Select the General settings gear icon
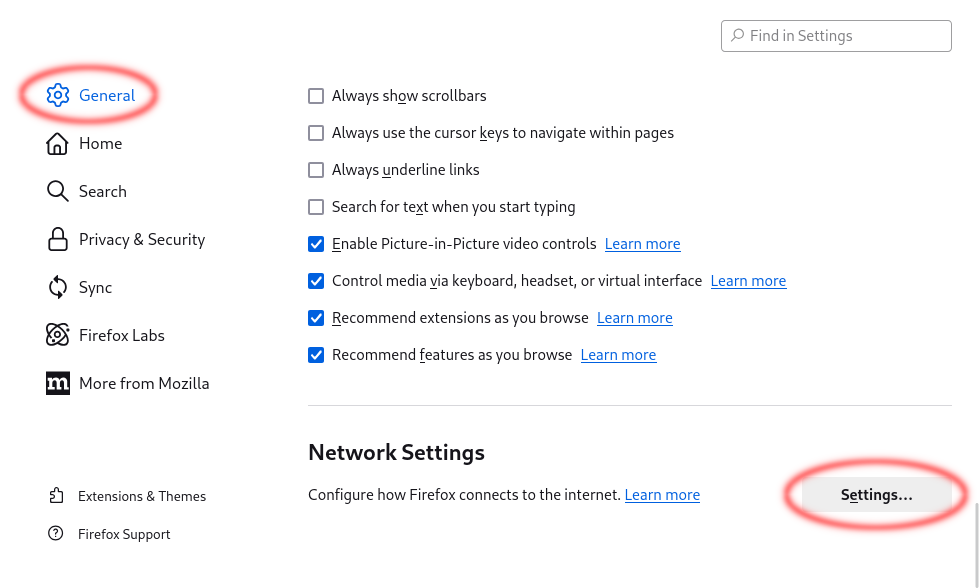Screen dimensions: 980x588 coord(57,95)
